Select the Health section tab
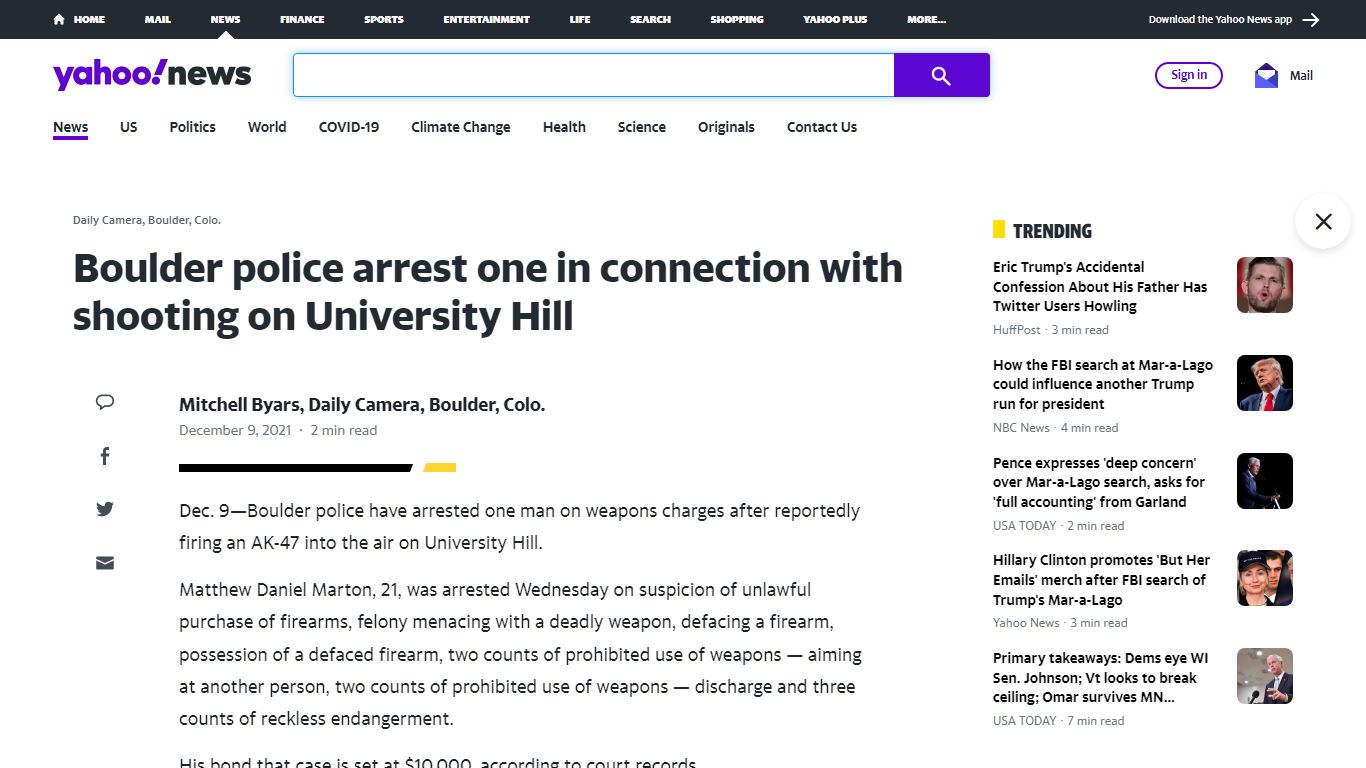 564,127
